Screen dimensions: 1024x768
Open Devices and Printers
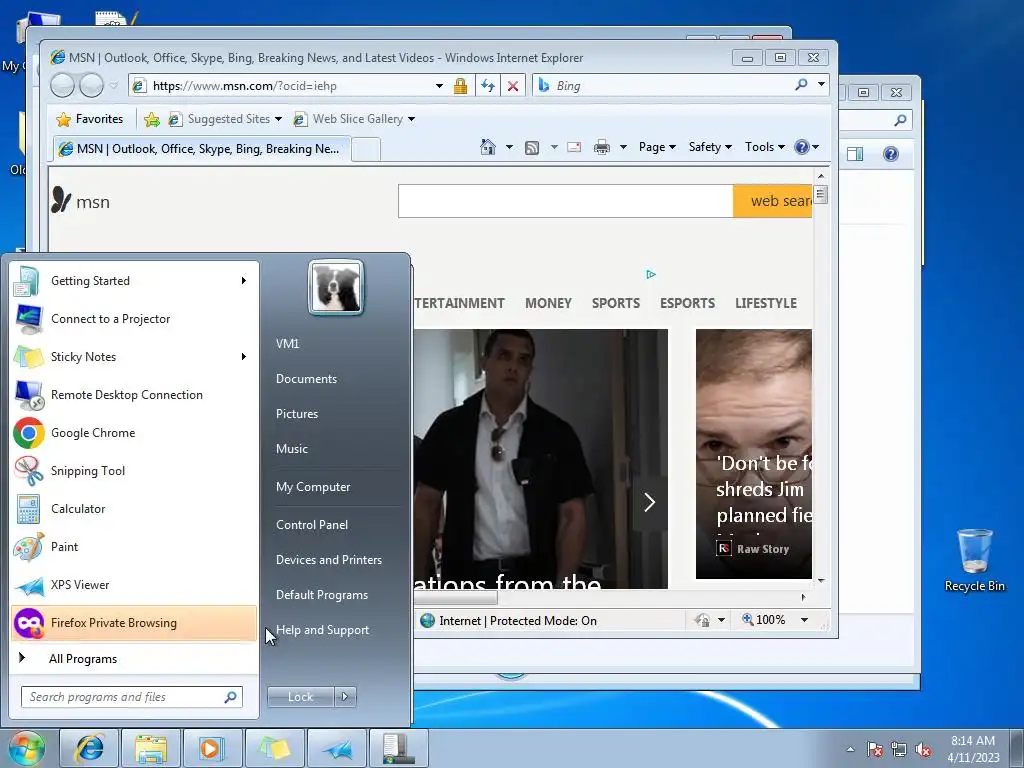tap(328, 560)
